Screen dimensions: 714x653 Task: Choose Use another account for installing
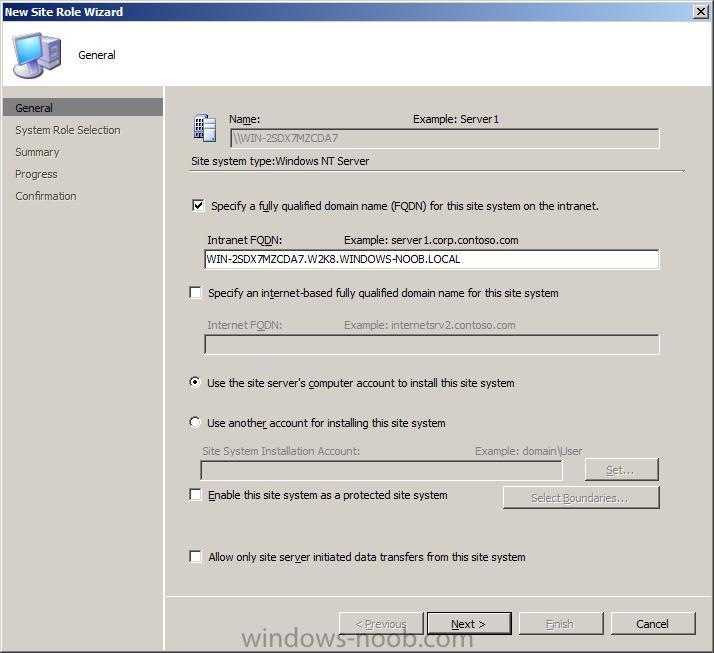pos(195,422)
